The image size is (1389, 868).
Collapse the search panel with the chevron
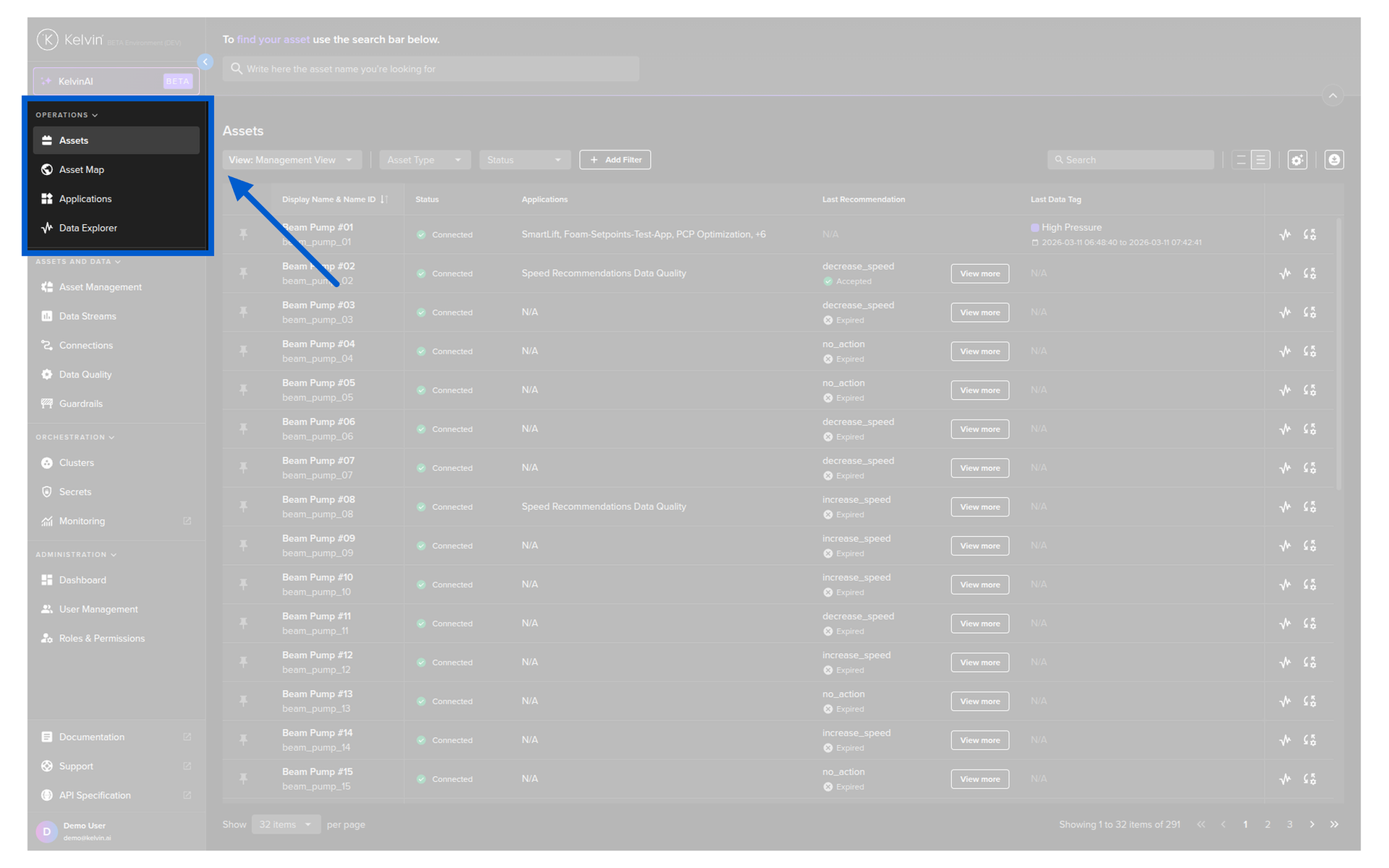(x=1333, y=96)
